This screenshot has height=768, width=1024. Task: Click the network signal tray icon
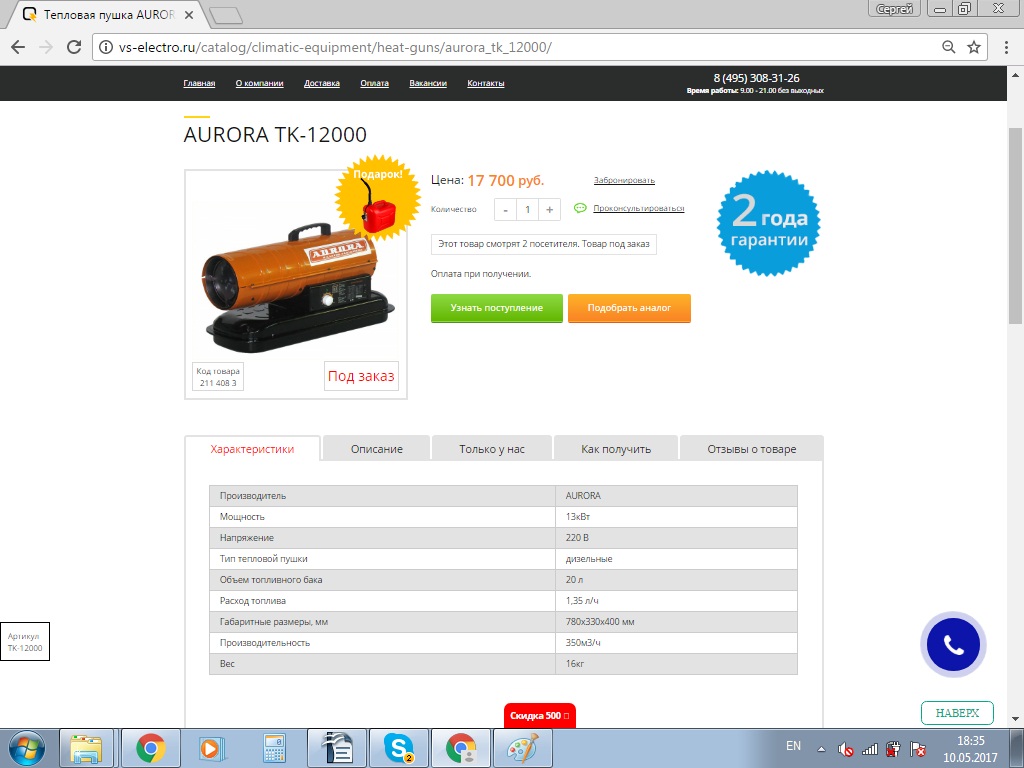click(869, 749)
